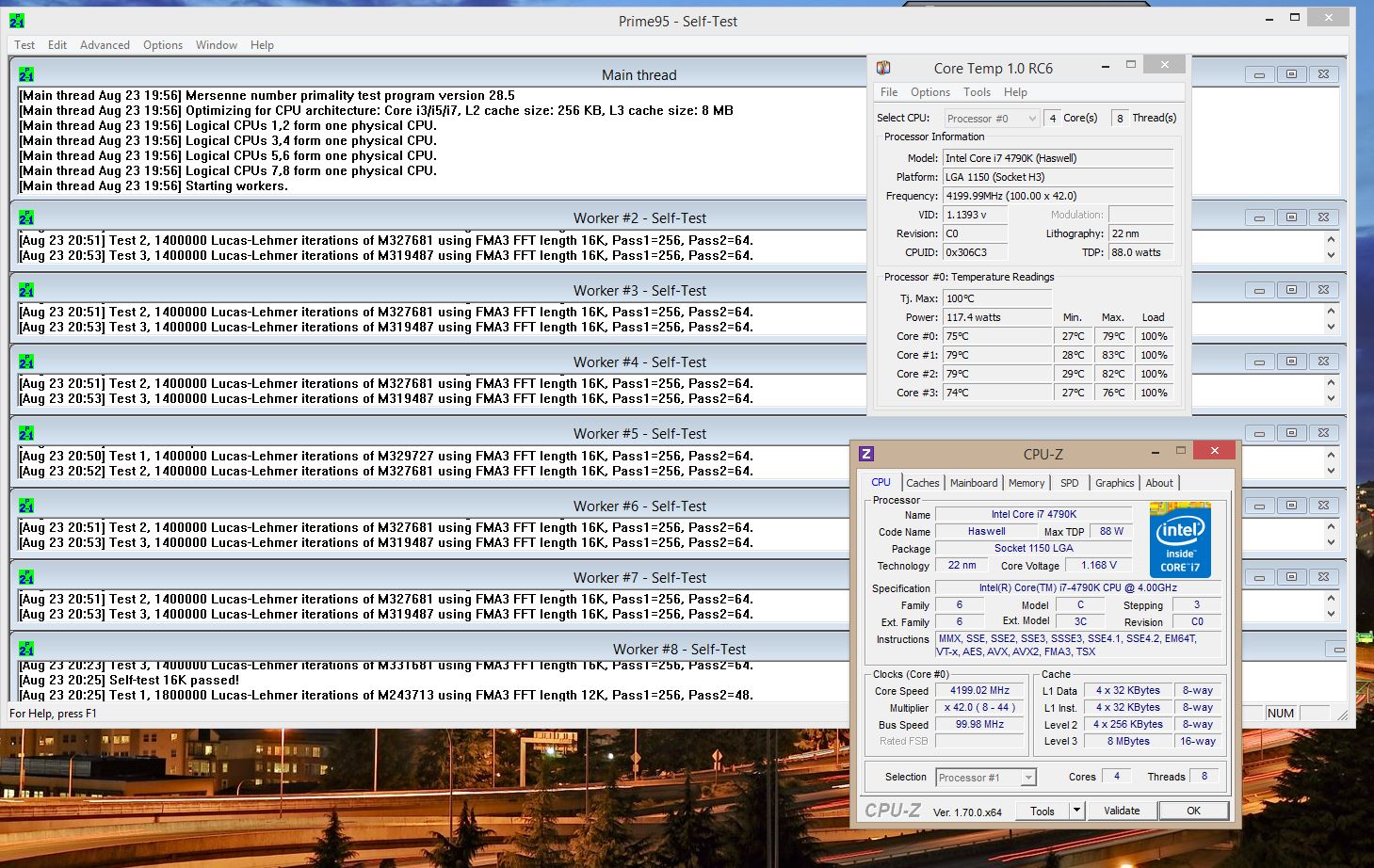This screenshot has width=1374, height=868.
Task: Click the Worker #8 window icon
Action: pos(26,649)
